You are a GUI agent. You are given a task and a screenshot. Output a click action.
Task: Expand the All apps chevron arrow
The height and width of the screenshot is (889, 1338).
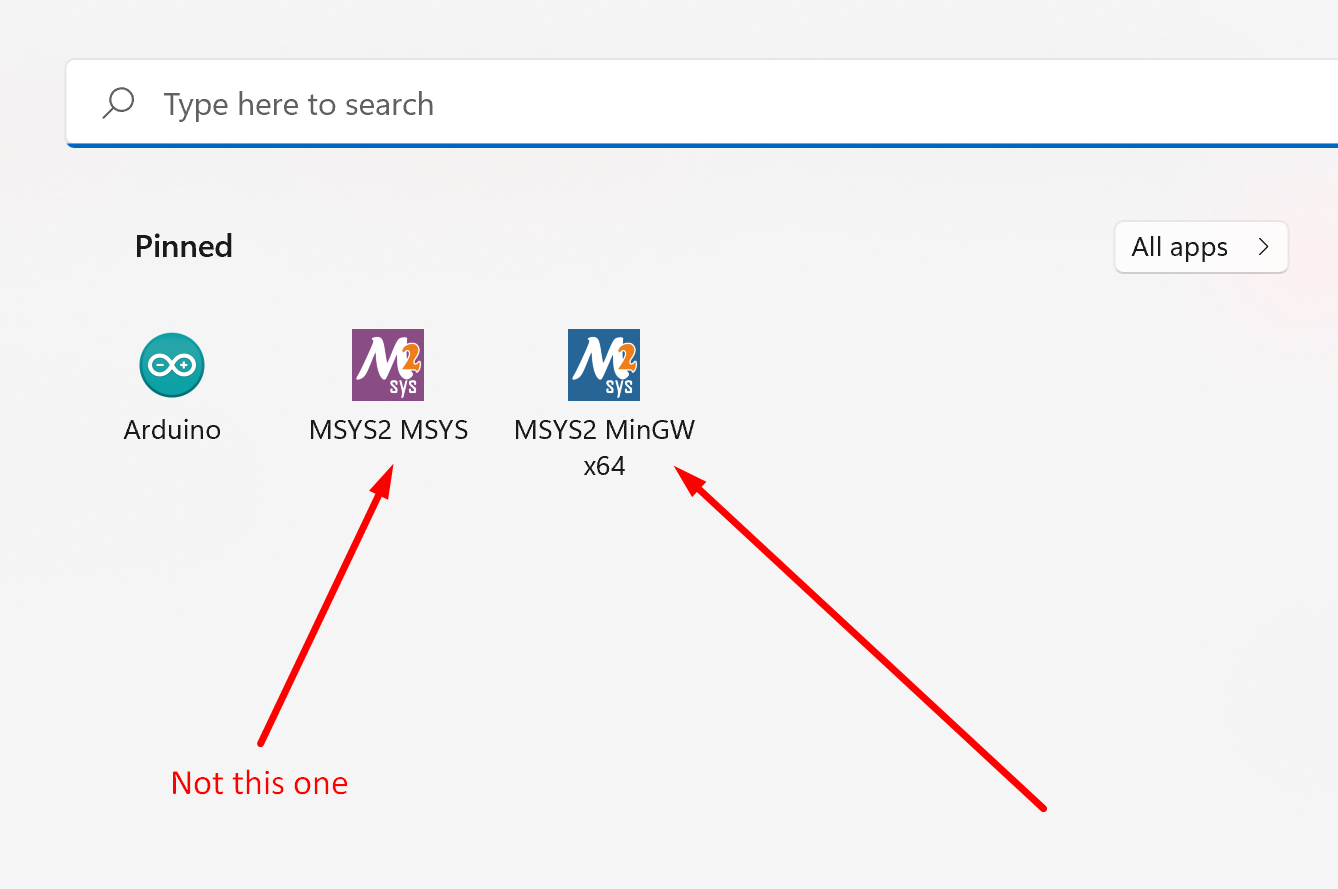pos(1263,247)
